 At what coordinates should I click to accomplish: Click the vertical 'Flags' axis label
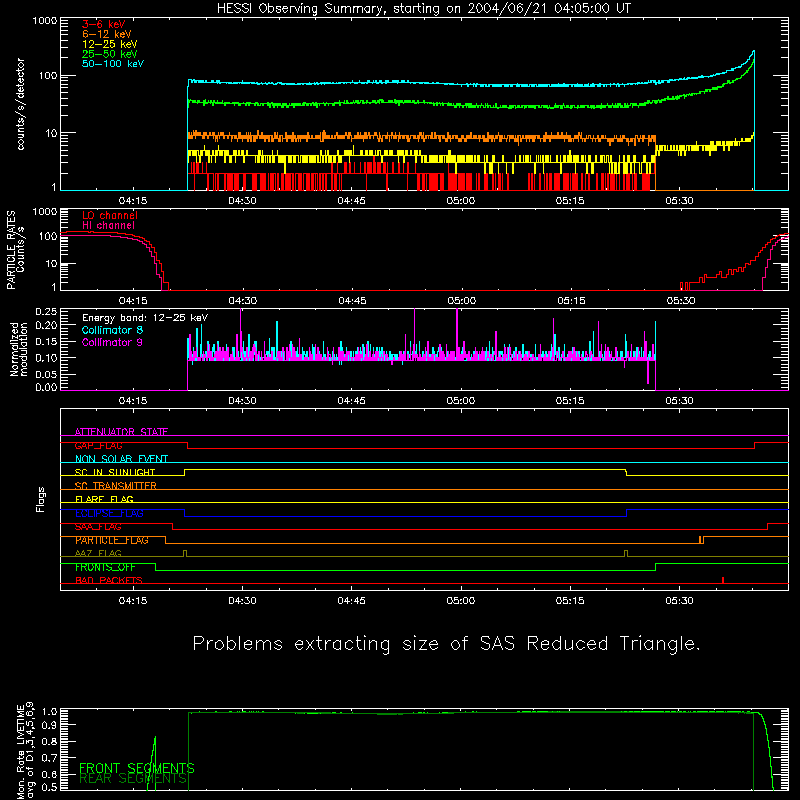[x=41, y=499]
